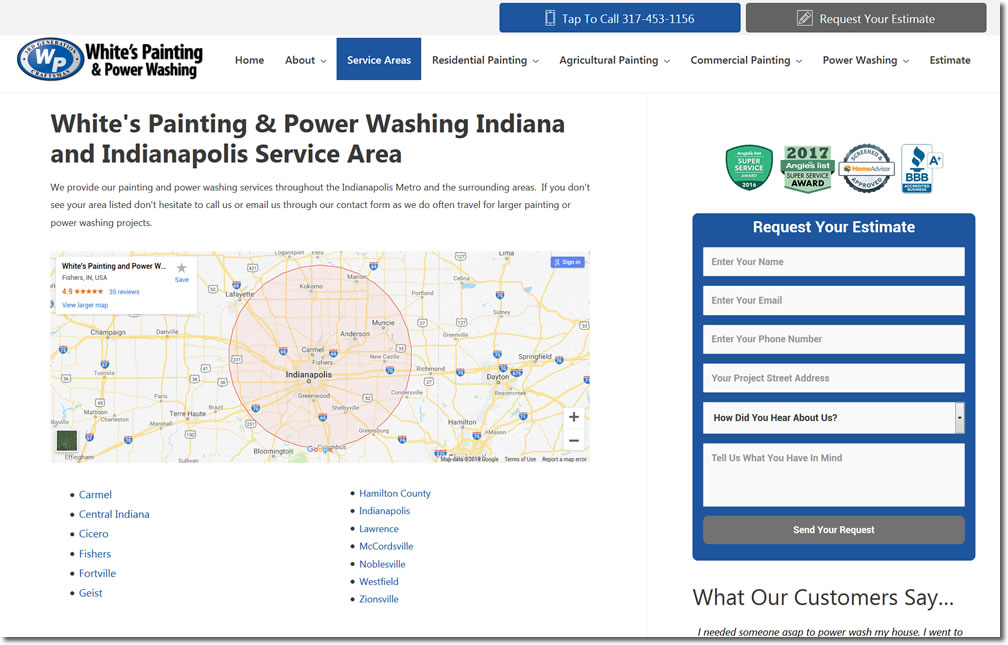The width and height of the screenshot is (1008, 645).
Task: Open the Westfield link
Action: click(379, 581)
